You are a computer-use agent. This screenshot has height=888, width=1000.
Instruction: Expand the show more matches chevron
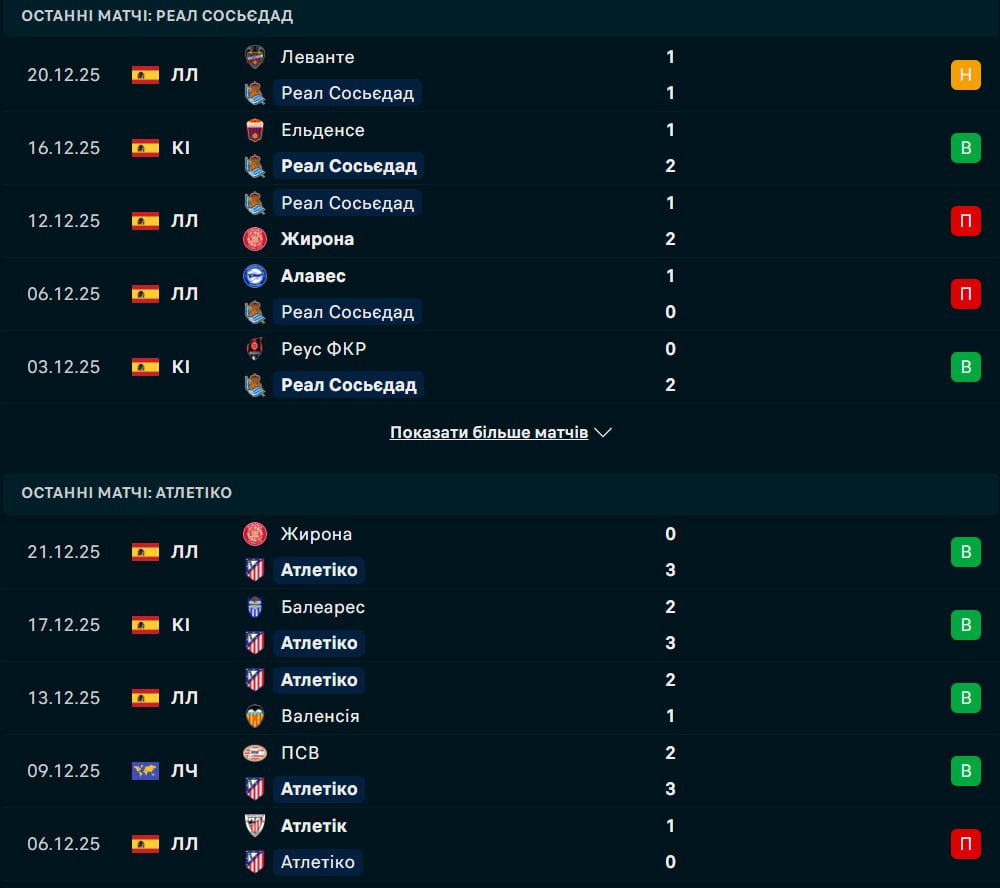click(x=603, y=433)
